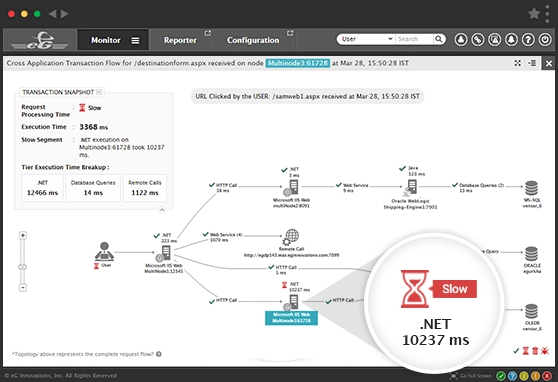558x382 pixels.
Task: Click the browser back arrow
Action: click(x=52, y=14)
